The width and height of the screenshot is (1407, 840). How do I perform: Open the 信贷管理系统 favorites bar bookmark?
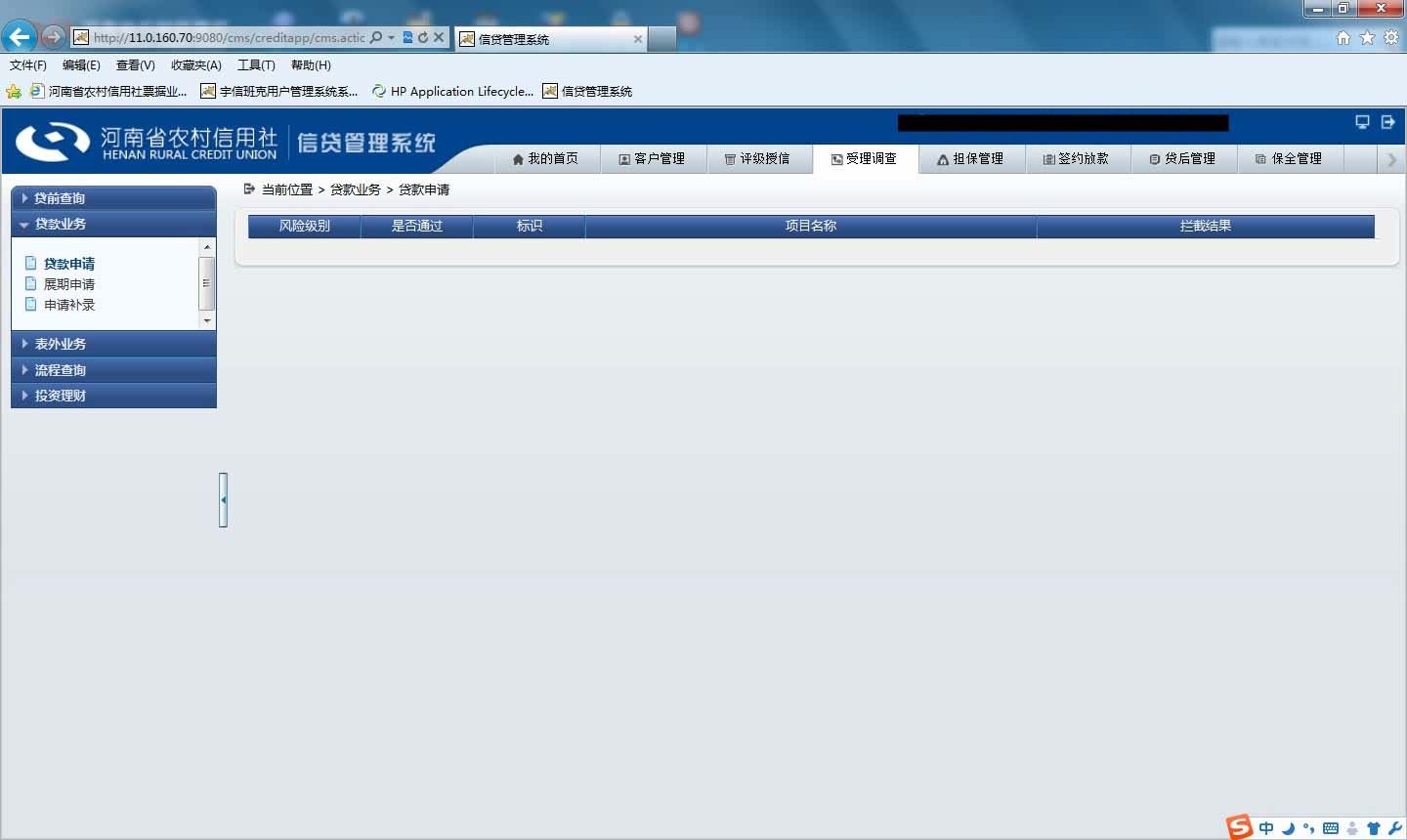tap(587, 91)
